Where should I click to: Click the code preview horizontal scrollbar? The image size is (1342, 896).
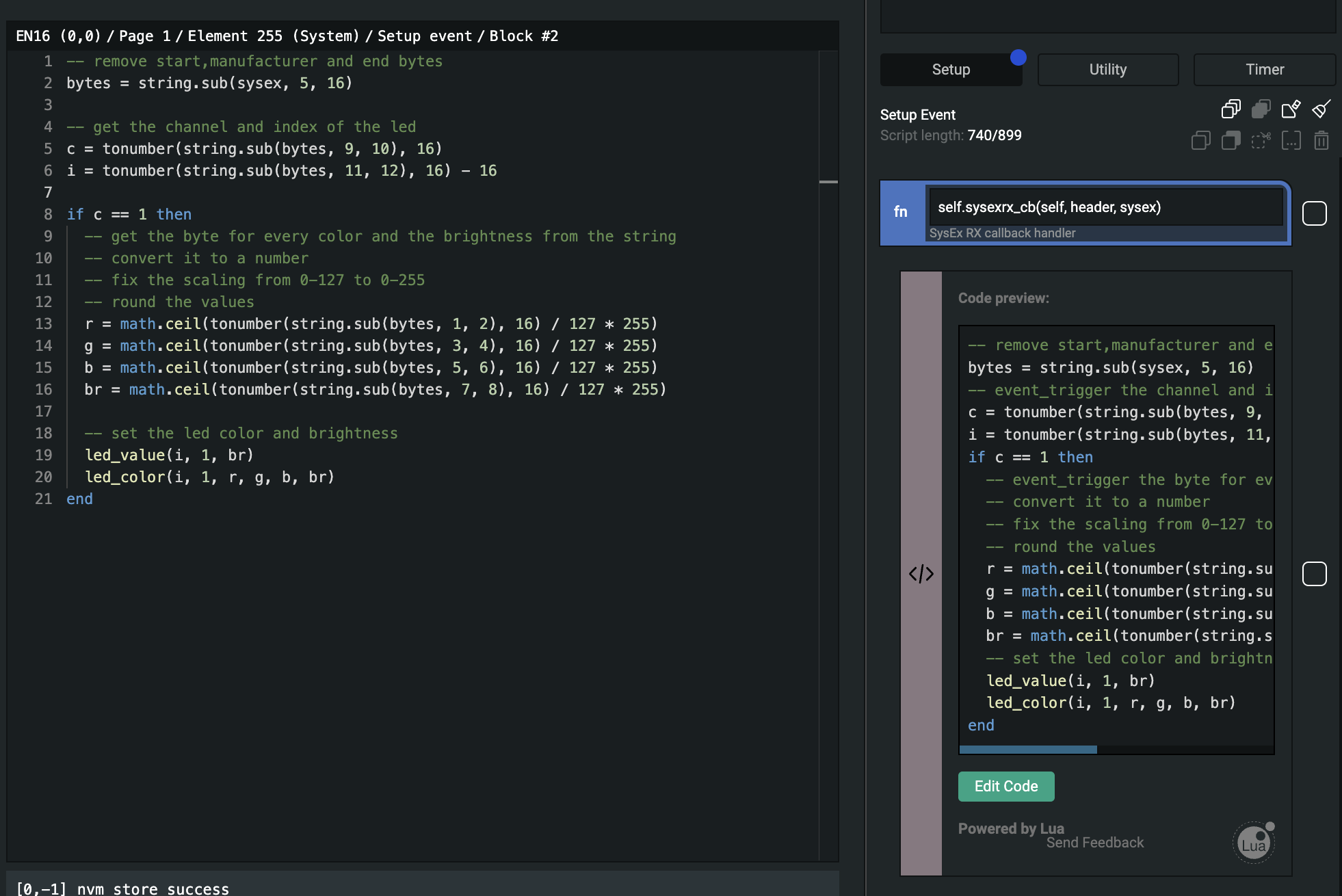click(x=1028, y=750)
